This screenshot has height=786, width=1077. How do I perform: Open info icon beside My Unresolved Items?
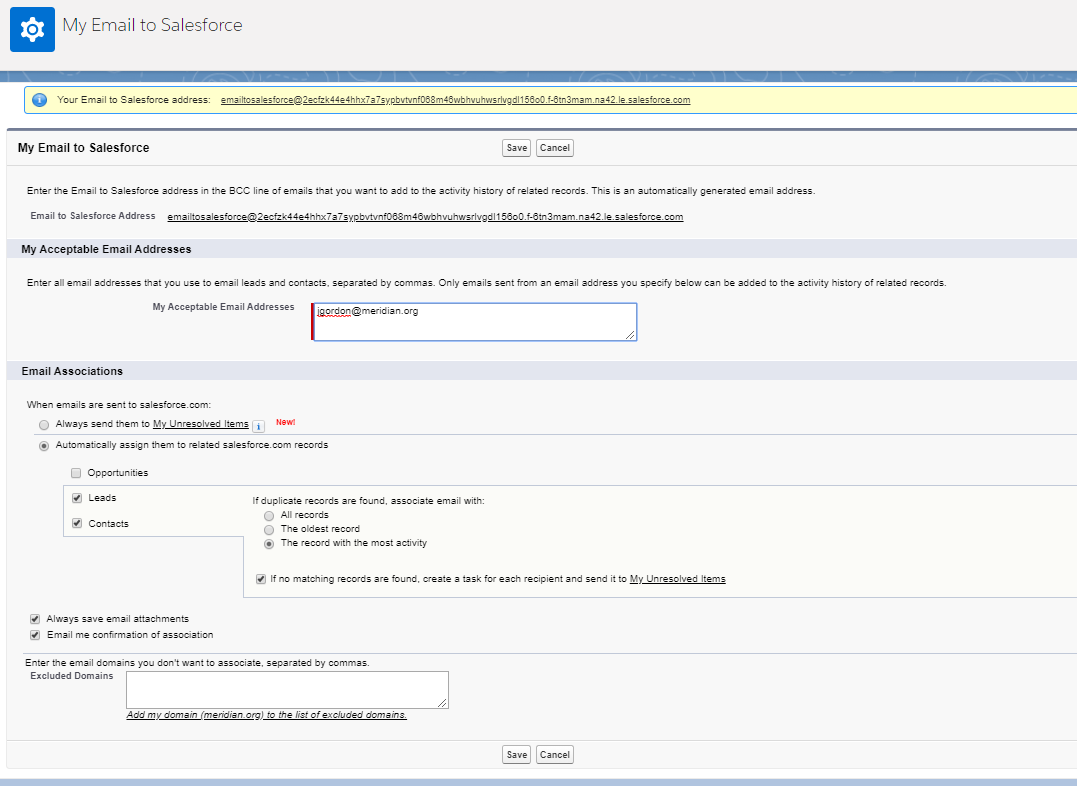[x=258, y=426]
